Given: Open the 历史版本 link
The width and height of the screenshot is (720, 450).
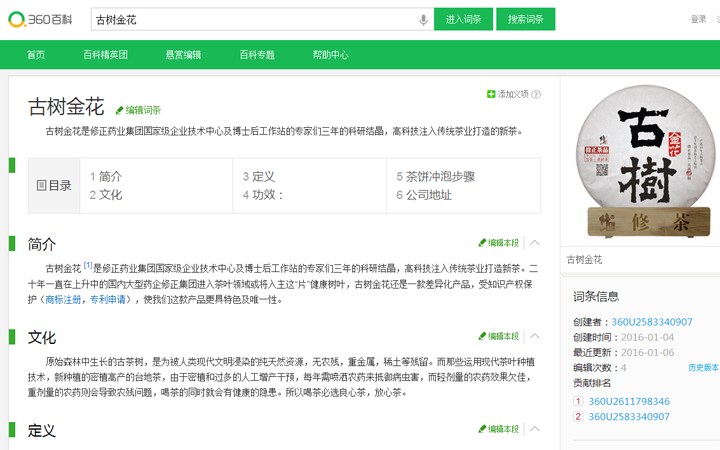Looking at the screenshot, I should [x=703, y=368].
